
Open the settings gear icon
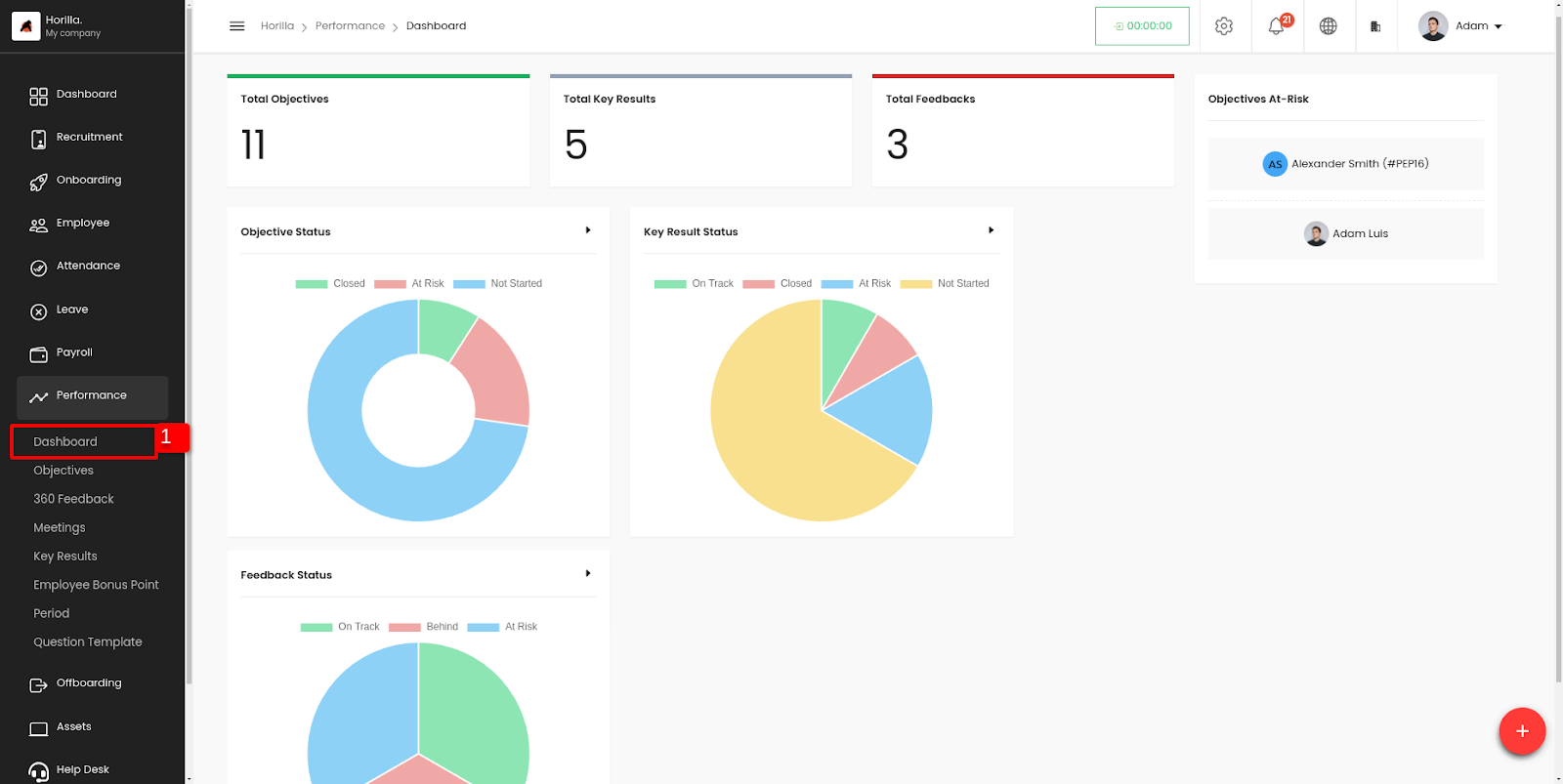1224,26
